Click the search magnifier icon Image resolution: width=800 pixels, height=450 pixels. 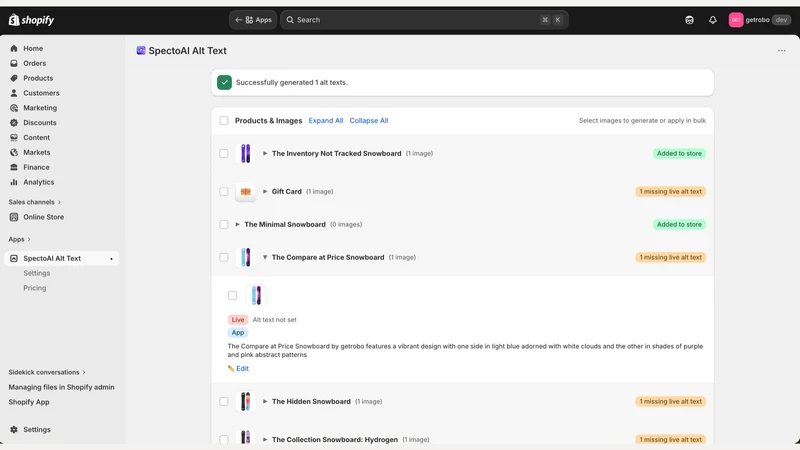point(290,20)
